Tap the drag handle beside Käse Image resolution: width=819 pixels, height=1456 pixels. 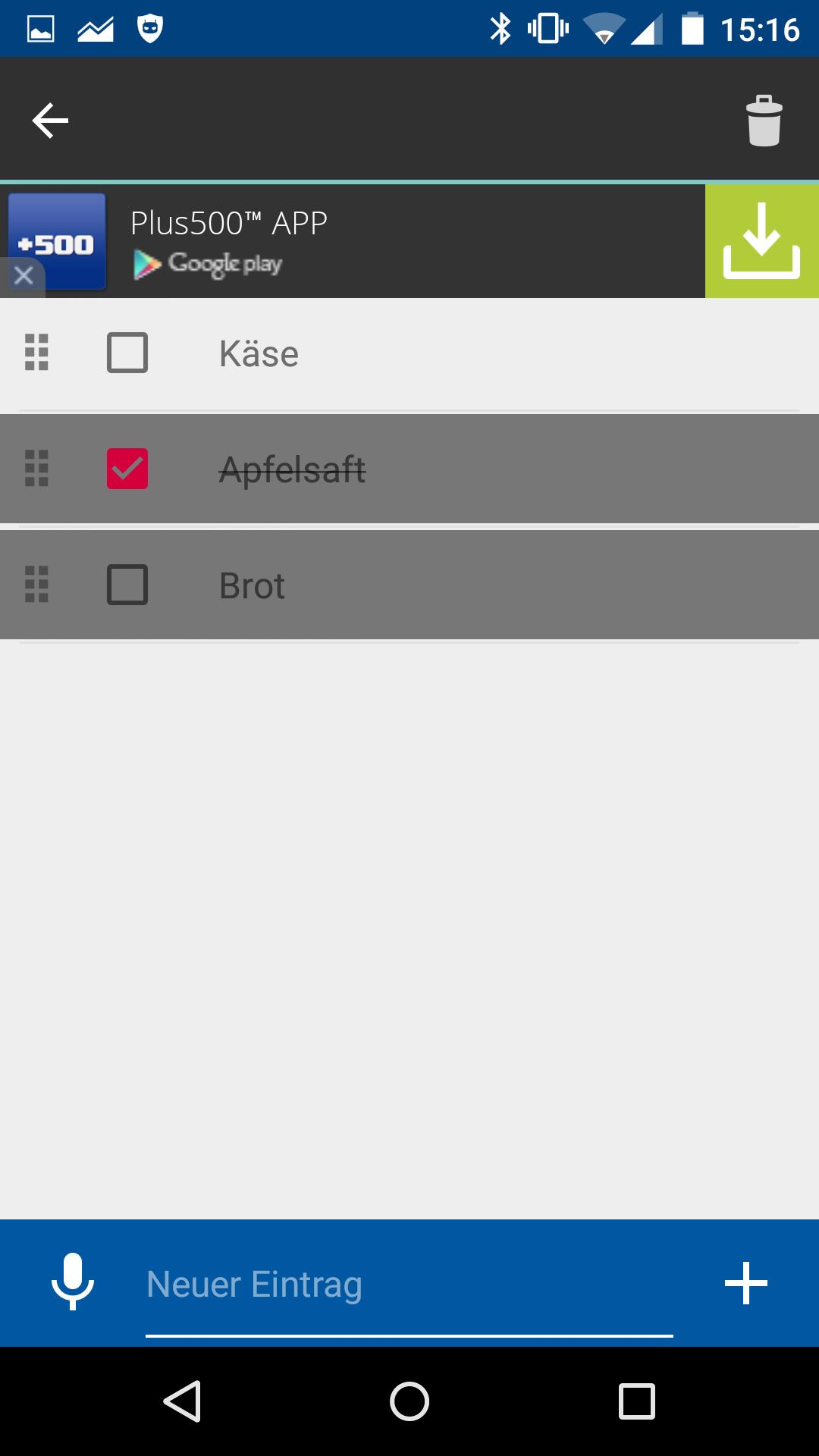tap(36, 353)
